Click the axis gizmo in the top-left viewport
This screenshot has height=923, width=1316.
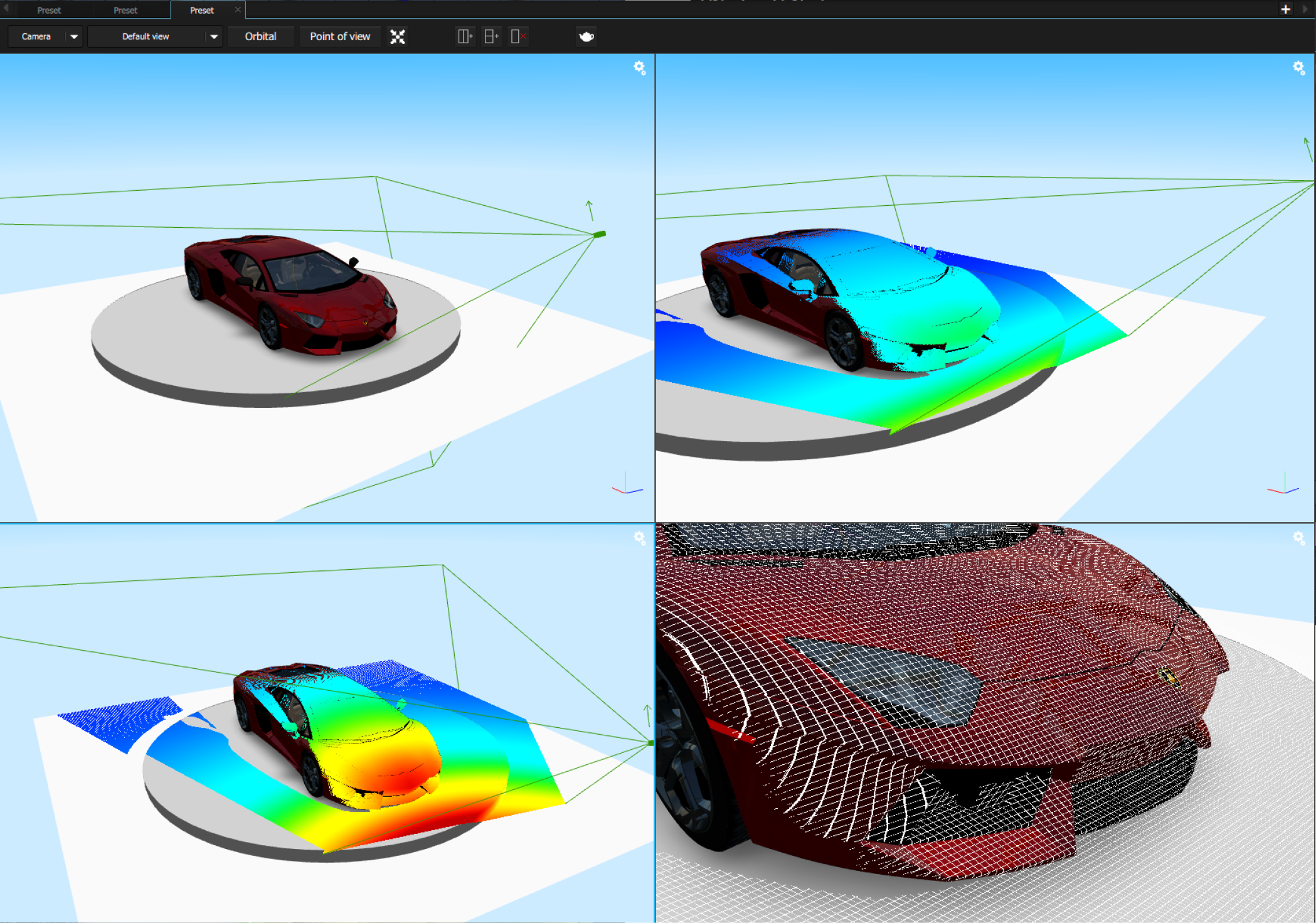point(627,483)
